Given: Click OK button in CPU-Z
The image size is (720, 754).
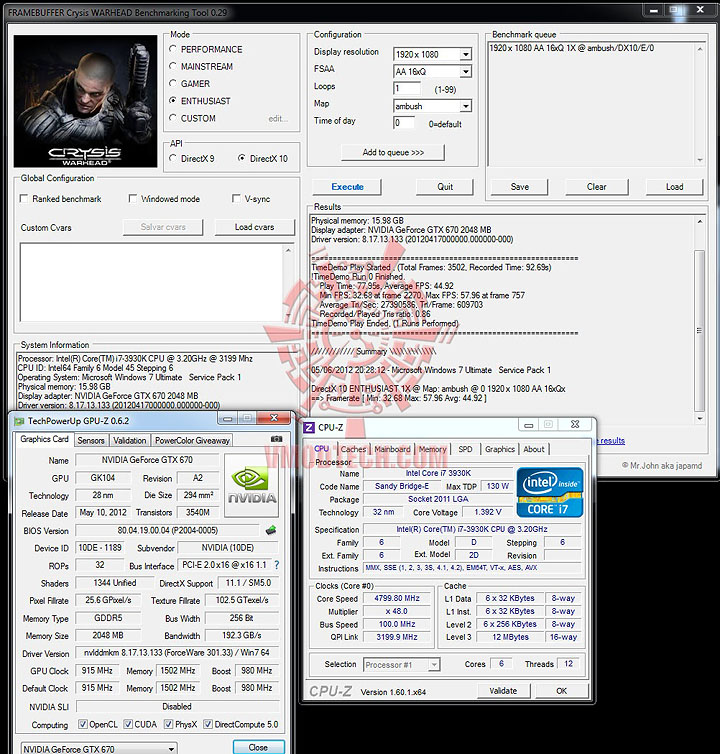Looking at the screenshot, I should [x=562, y=691].
